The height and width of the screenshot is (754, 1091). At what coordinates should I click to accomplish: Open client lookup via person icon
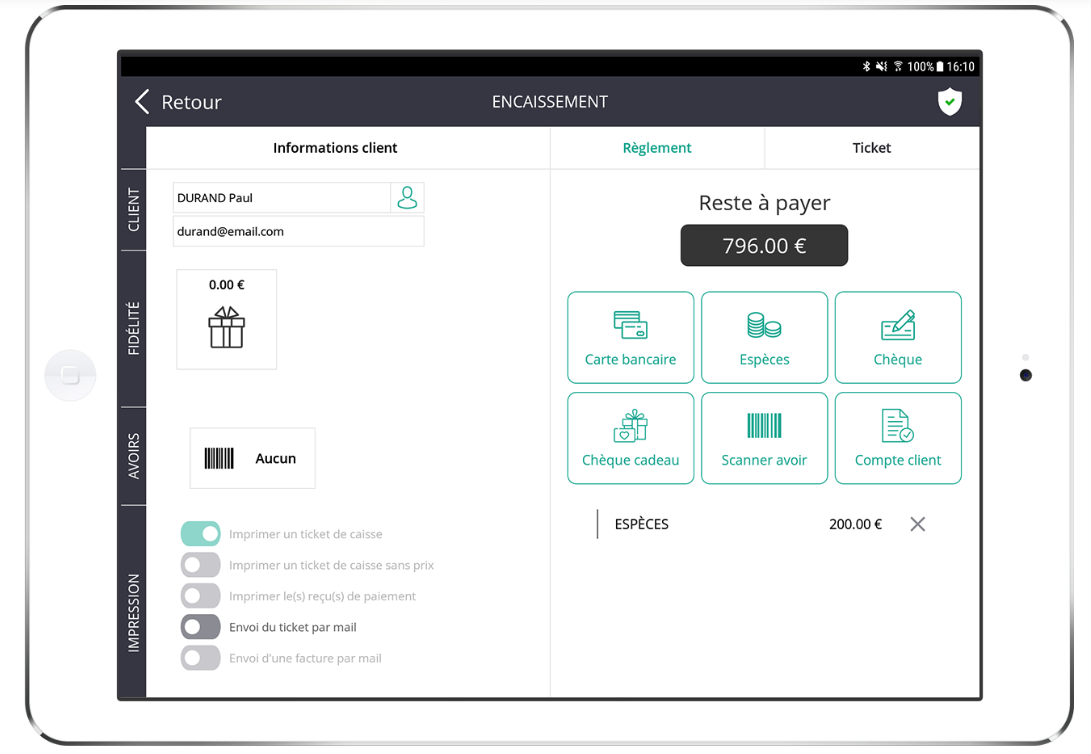[x=407, y=198]
